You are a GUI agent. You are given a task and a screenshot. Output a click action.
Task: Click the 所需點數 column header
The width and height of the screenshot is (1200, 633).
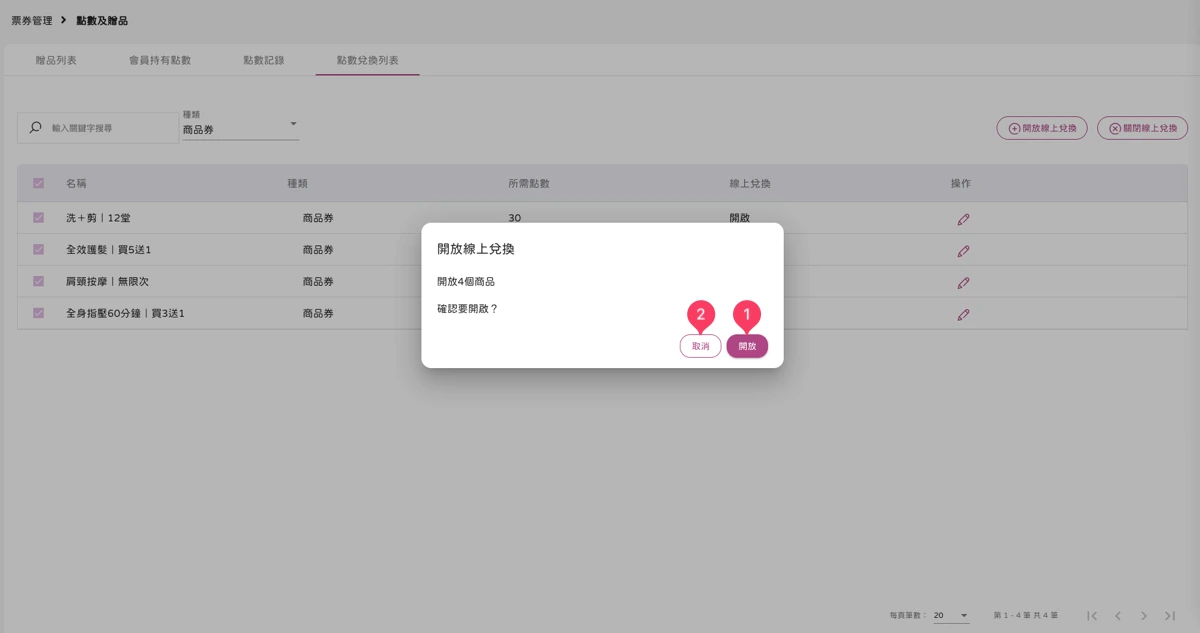(x=529, y=184)
